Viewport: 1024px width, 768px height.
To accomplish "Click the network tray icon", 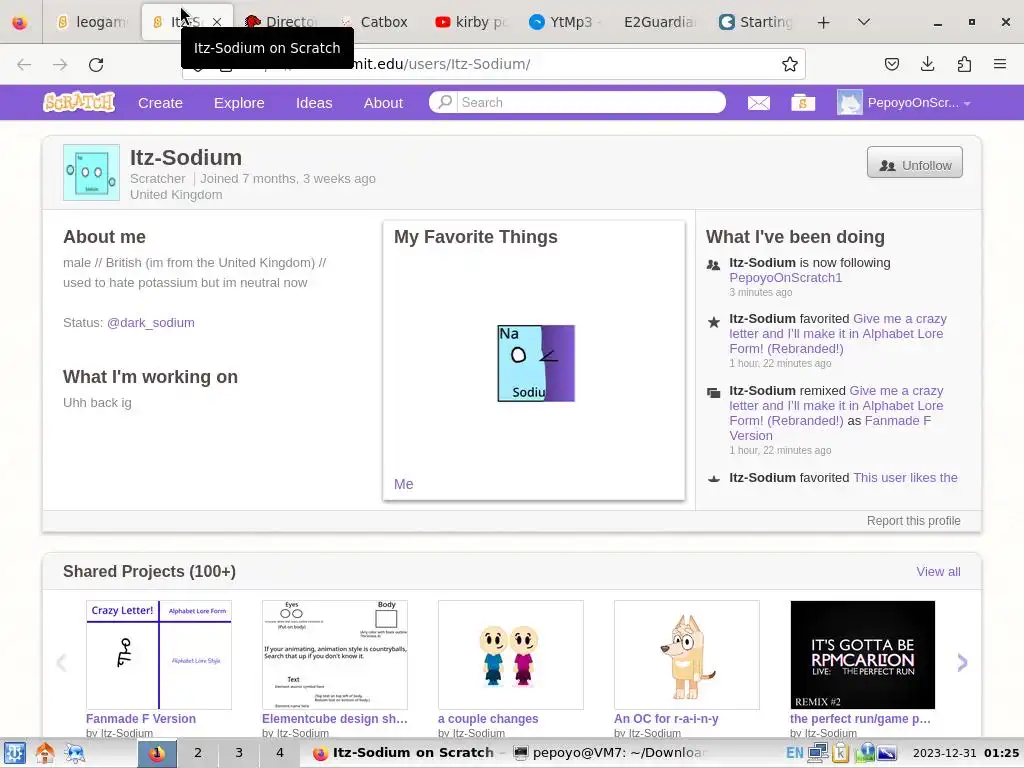I will point(818,753).
